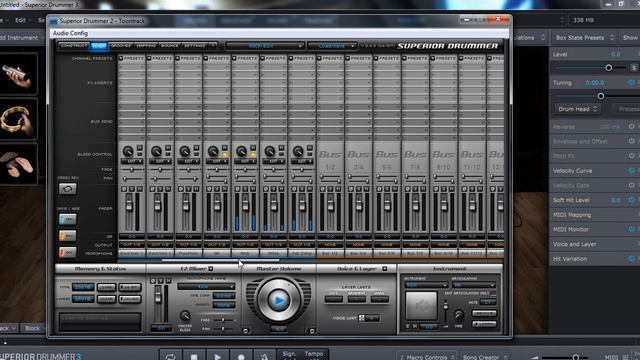Viewport: 640px width, 360px height.
Task: Click the S icon right of the Level slider
Action: (634, 68)
